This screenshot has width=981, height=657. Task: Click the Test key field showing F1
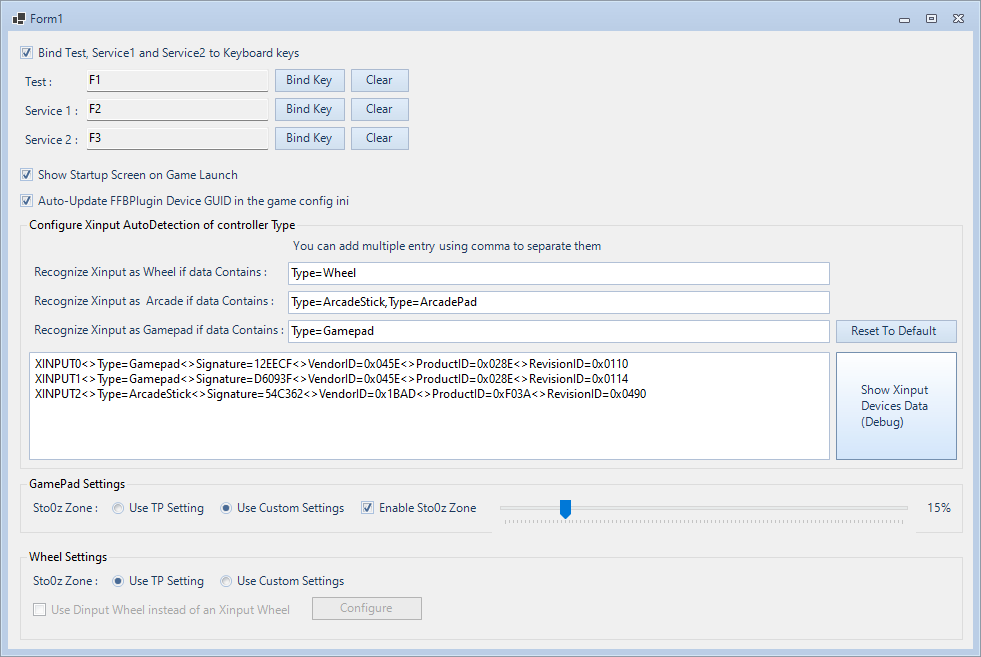(x=177, y=80)
